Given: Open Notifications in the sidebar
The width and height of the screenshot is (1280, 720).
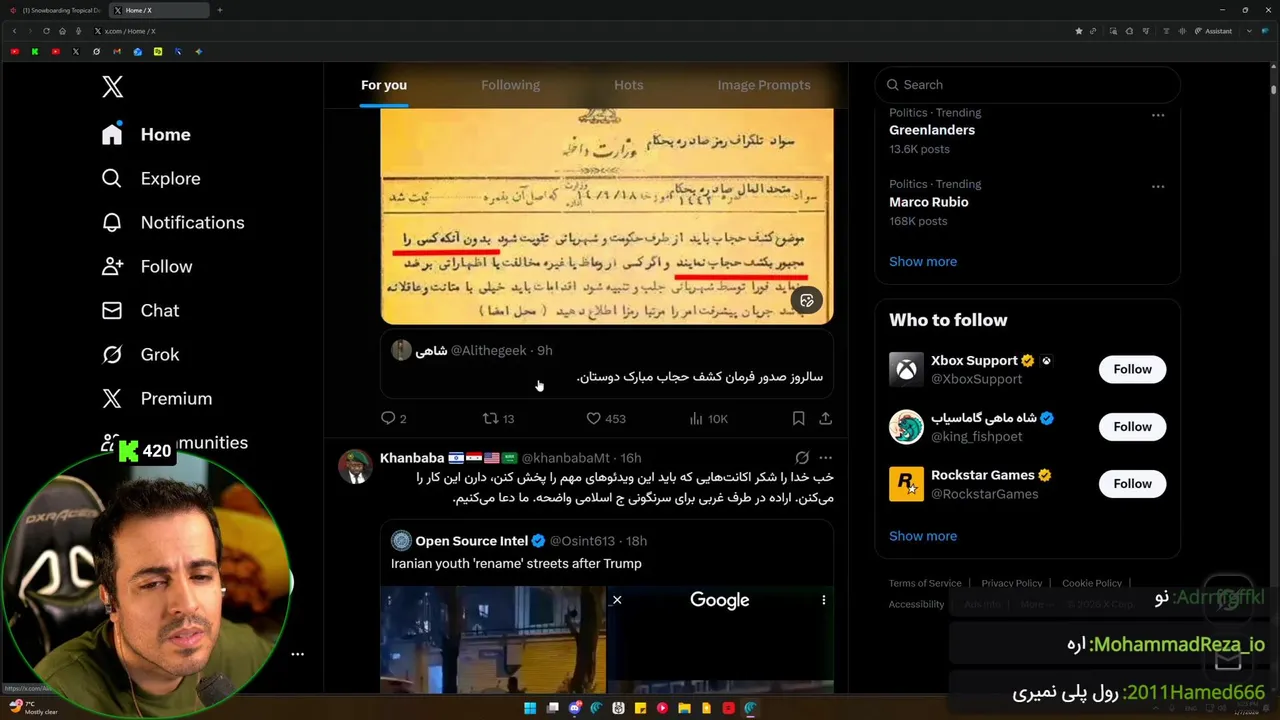Looking at the screenshot, I should click(173, 222).
